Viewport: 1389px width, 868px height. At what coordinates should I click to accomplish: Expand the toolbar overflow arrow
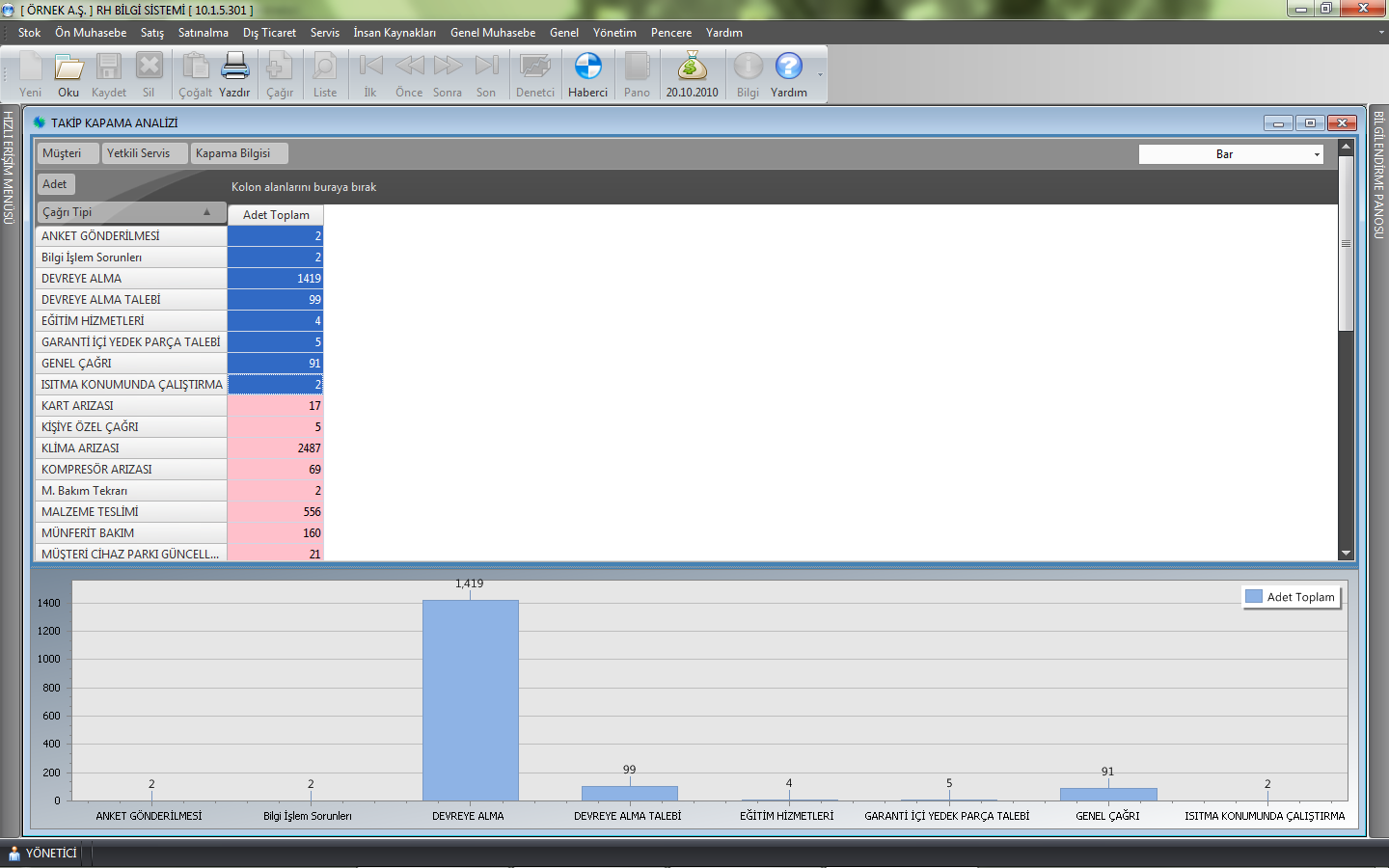coord(821,75)
